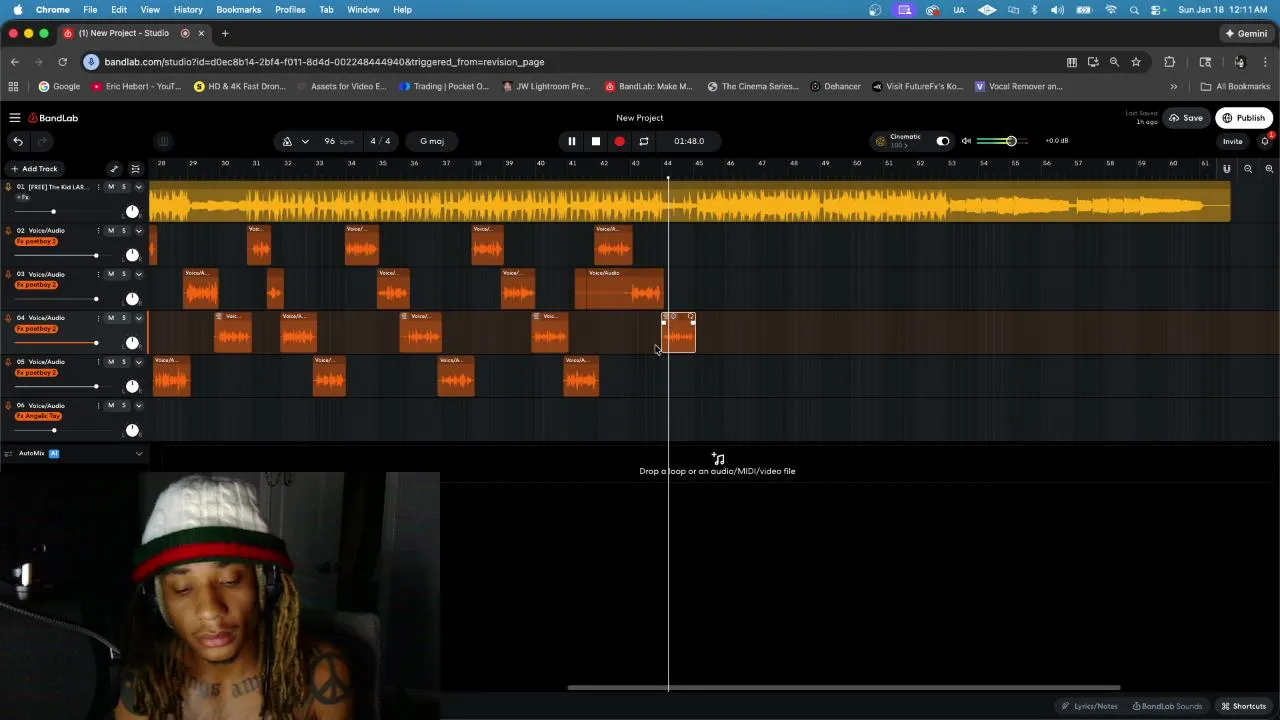Image resolution: width=1280 pixels, height=720 pixels.
Task: Reload the BandLab page
Action: coord(62,62)
